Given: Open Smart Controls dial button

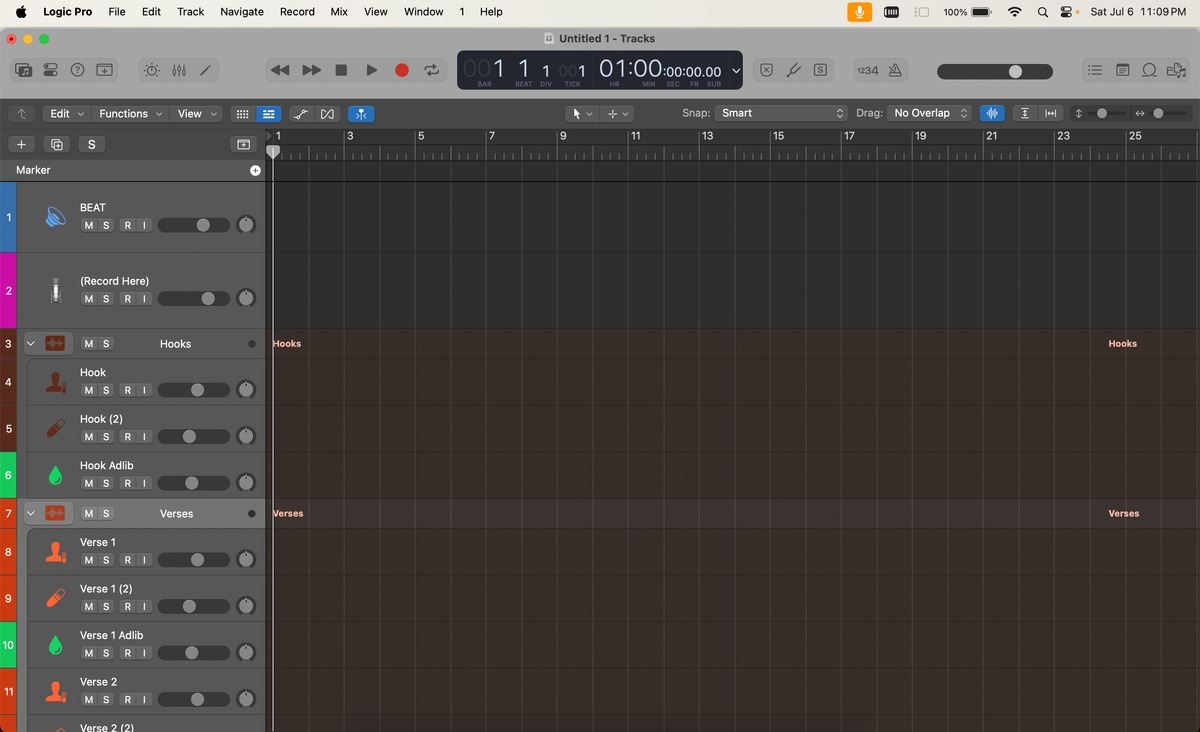Looking at the screenshot, I should pos(151,70).
